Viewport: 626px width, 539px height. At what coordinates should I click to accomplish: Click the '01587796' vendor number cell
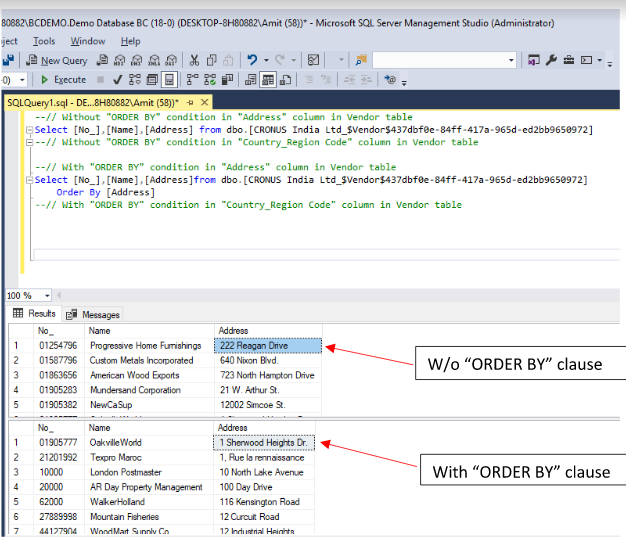click(59, 361)
